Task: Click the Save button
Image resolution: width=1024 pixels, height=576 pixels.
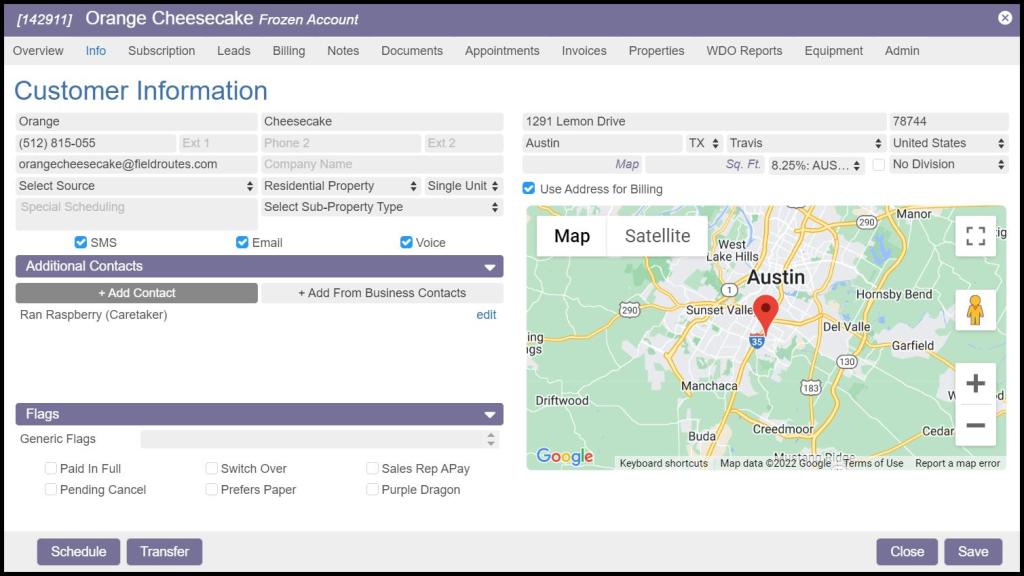Action: [972, 551]
